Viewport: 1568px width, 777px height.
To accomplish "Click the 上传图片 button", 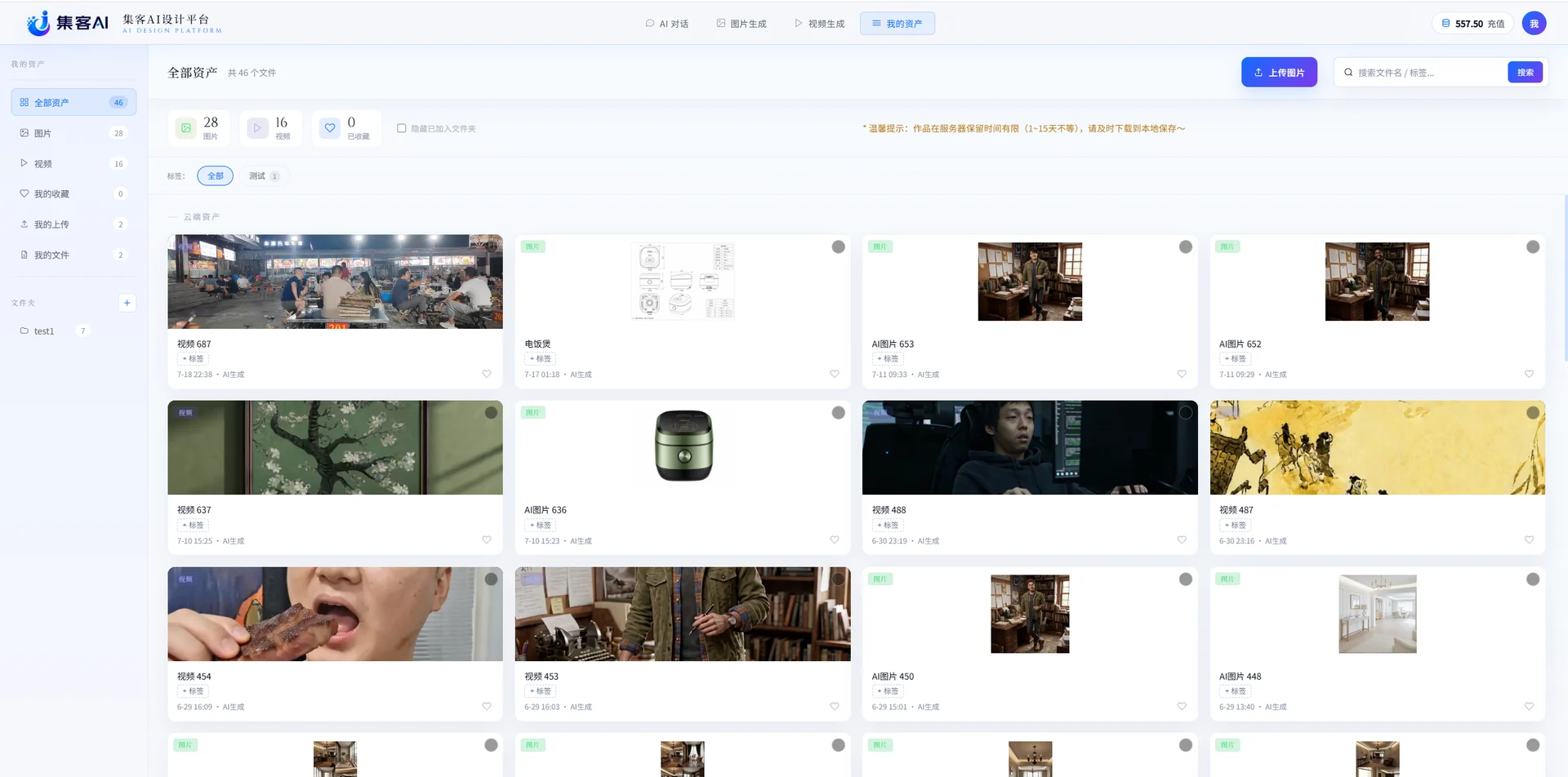I will [x=1279, y=73].
